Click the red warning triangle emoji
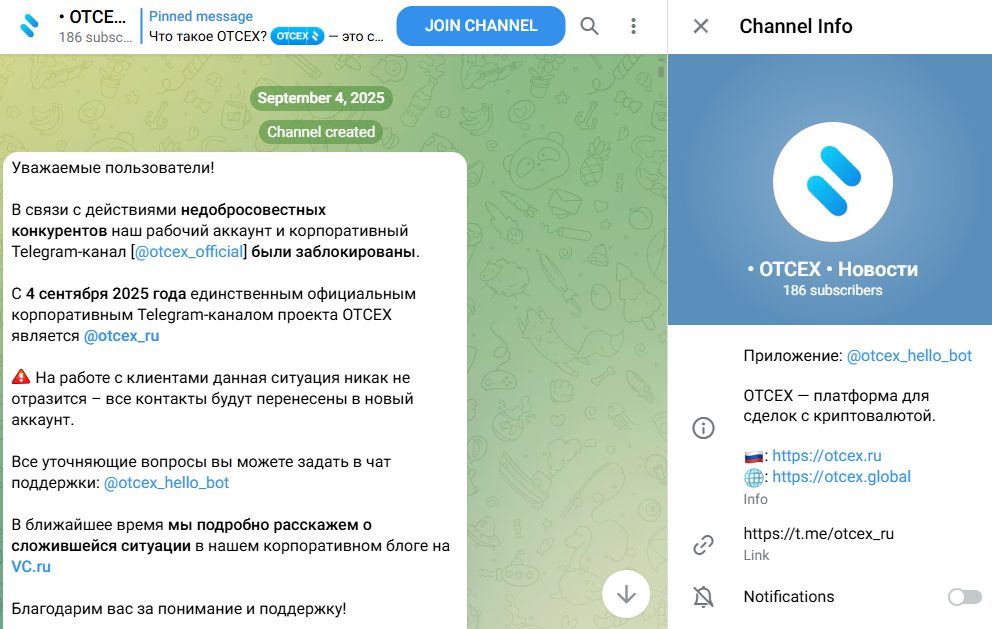 (21, 377)
